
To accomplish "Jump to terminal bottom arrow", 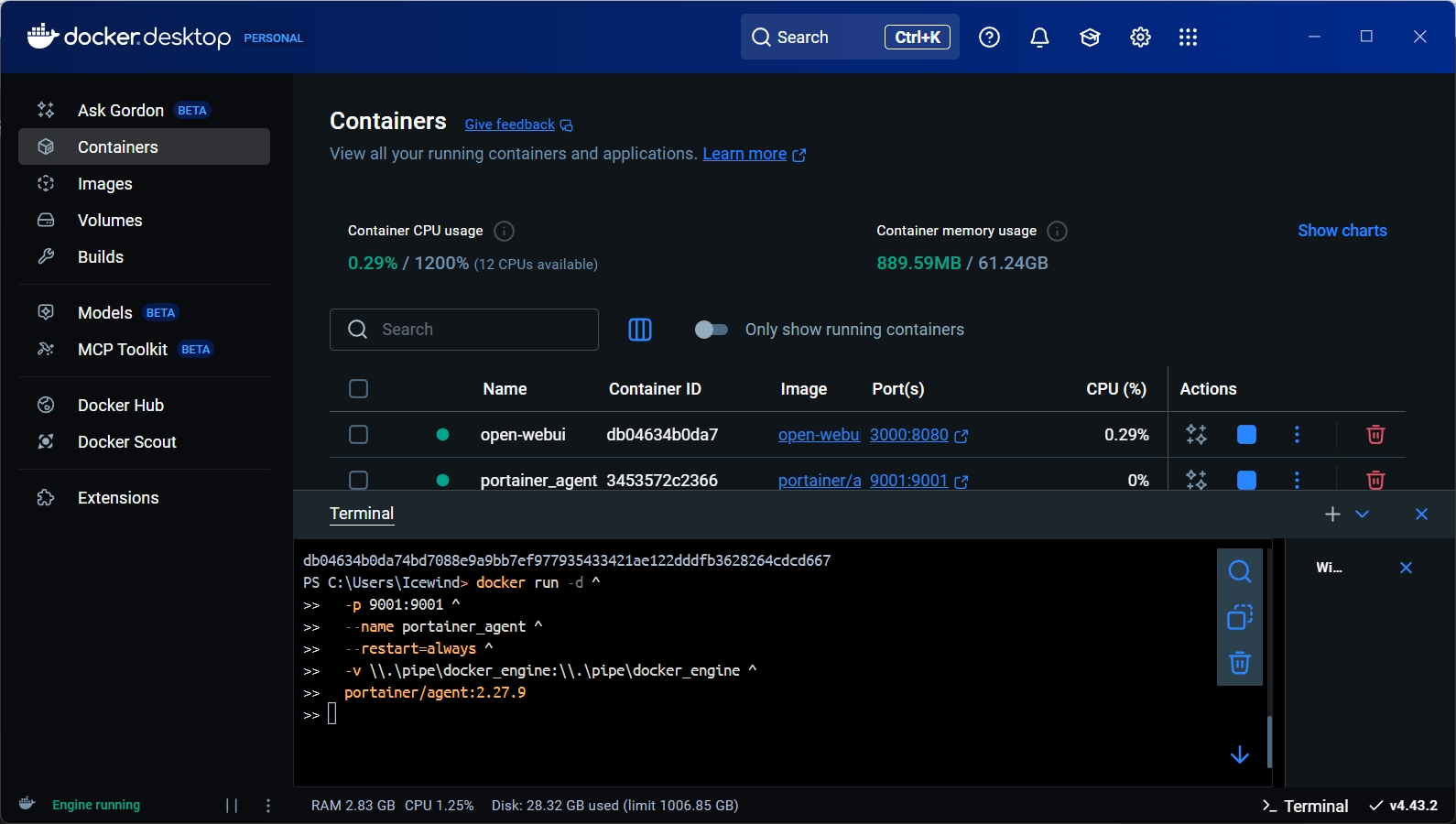I will 1240,754.
